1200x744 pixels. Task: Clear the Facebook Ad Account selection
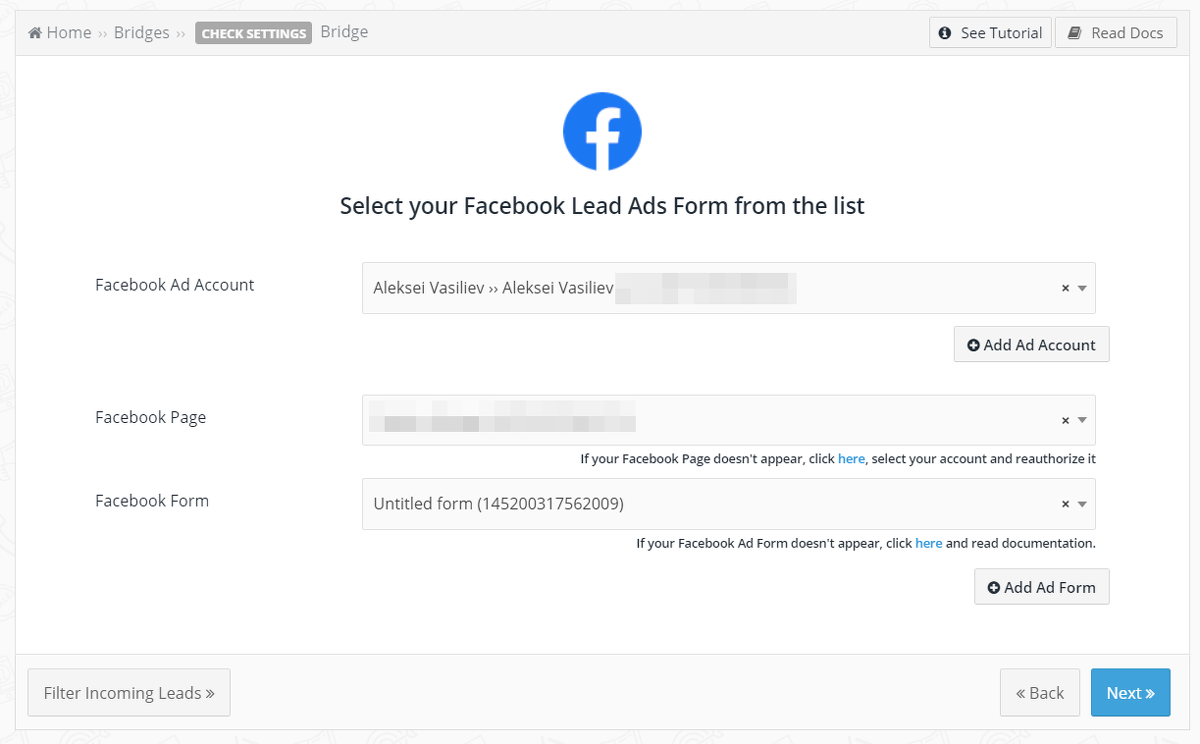pos(1065,288)
